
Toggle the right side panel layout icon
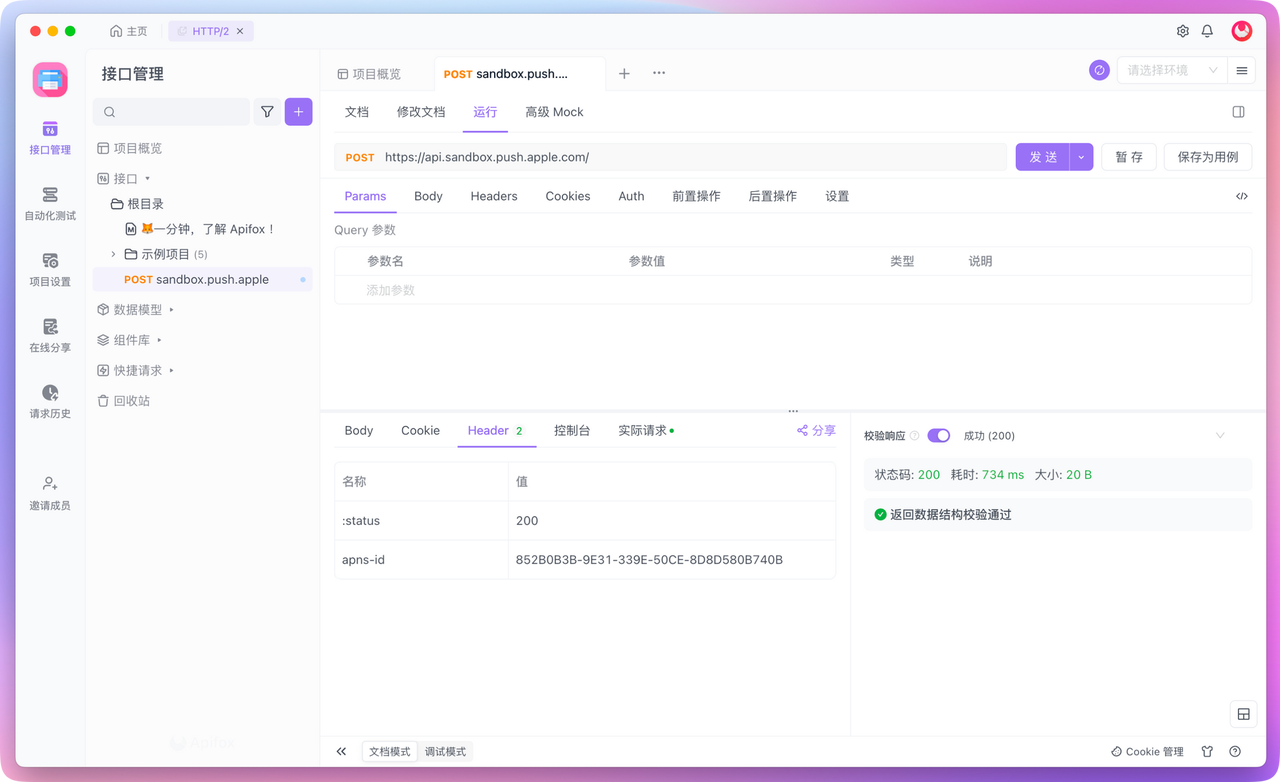[x=1238, y=112]
